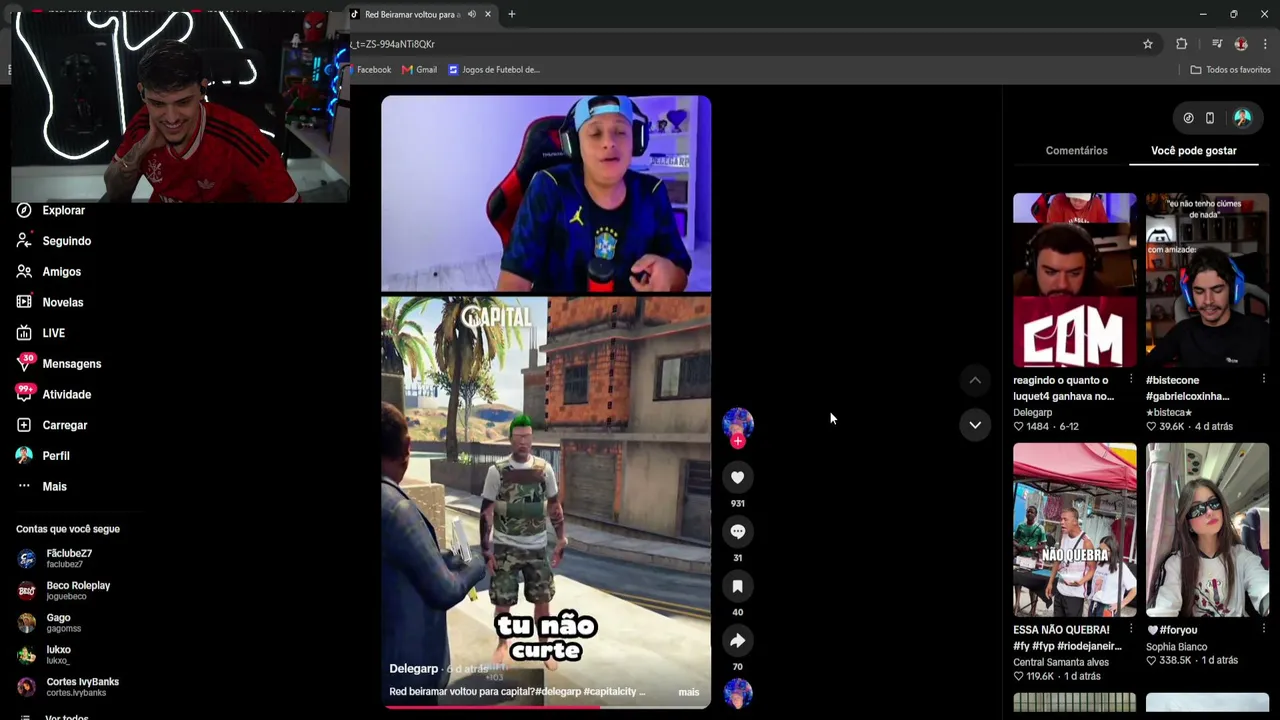Click the 'Contas que você segue' heading
The image size is (1280, 720).
(68, 529)
